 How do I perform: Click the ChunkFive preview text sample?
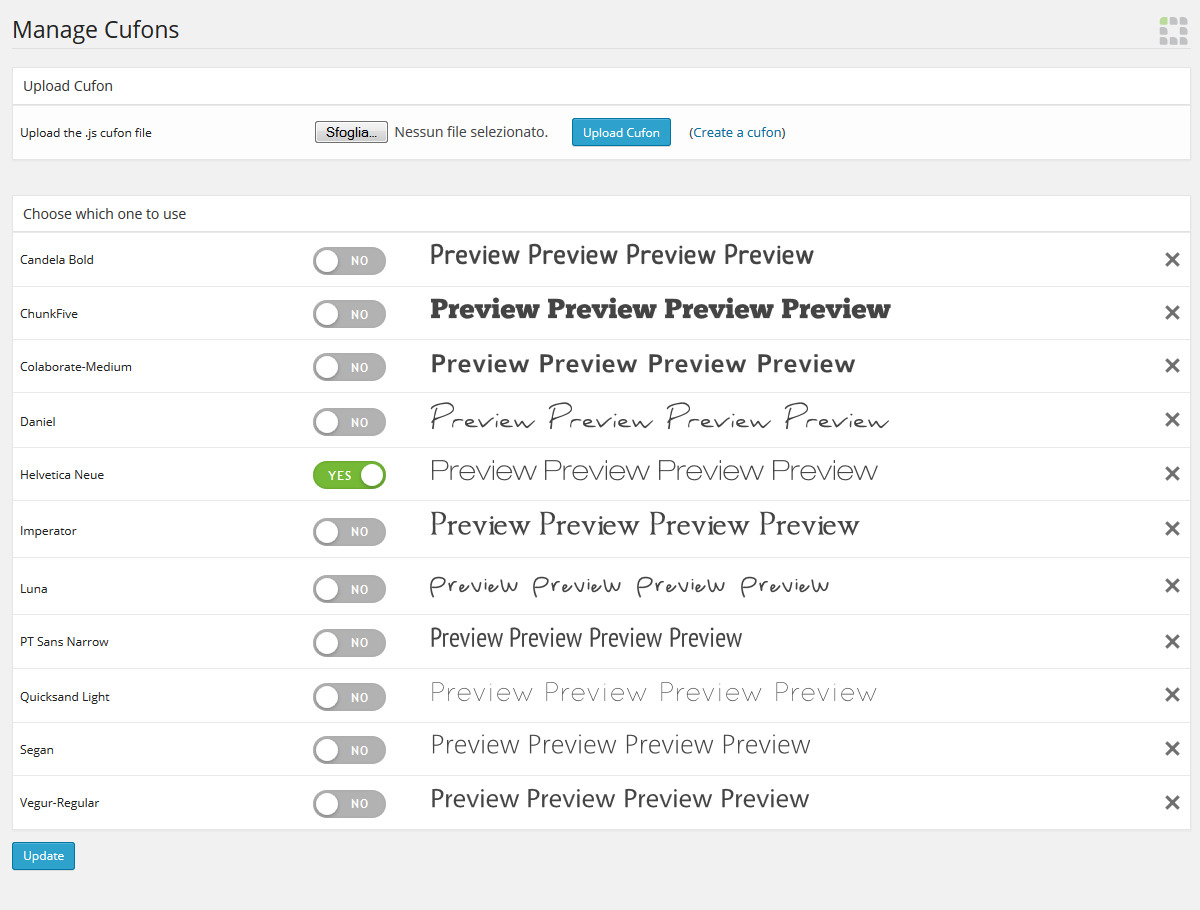660,310
